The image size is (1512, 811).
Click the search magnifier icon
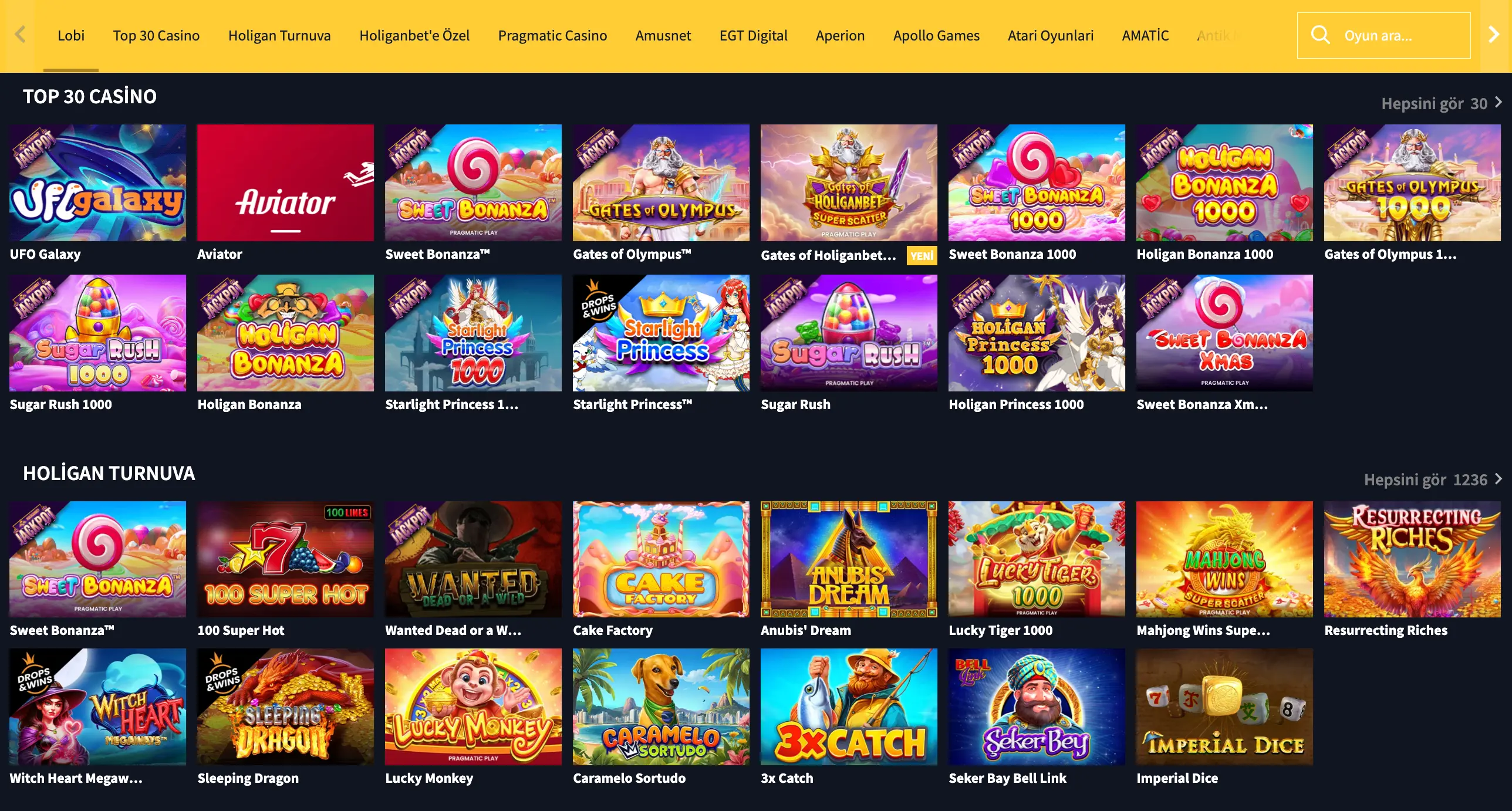click(1320, 35)
